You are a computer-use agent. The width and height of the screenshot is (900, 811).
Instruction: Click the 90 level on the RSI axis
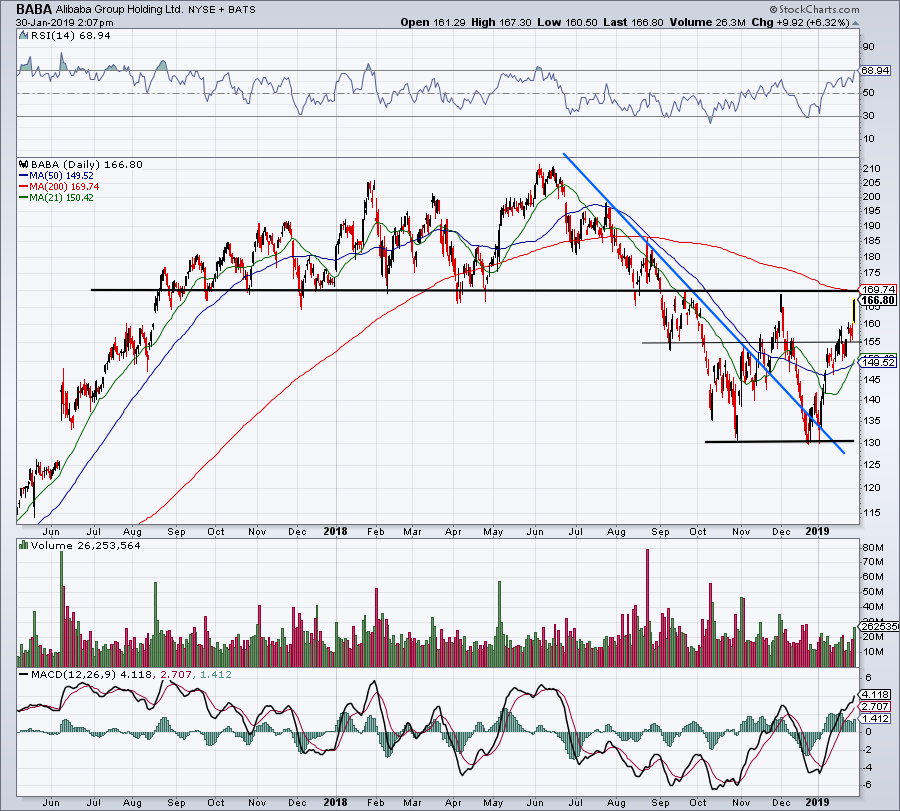[x=868, y=47]
